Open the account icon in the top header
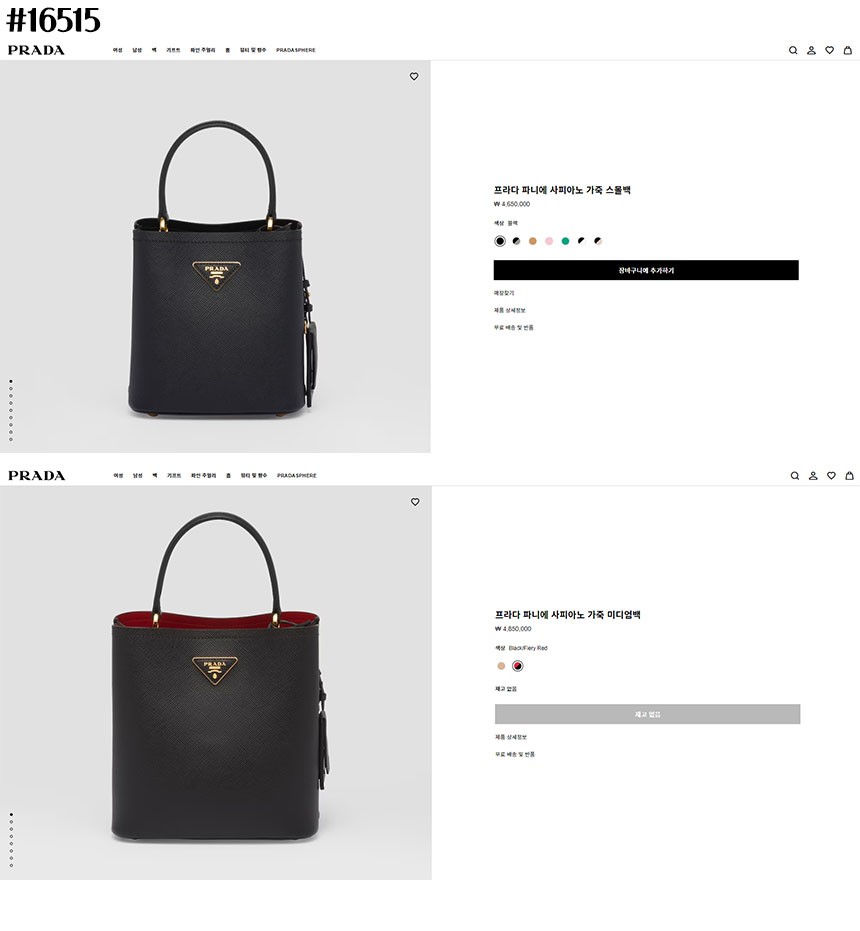The image size is (860, 931). coord(811,50)
